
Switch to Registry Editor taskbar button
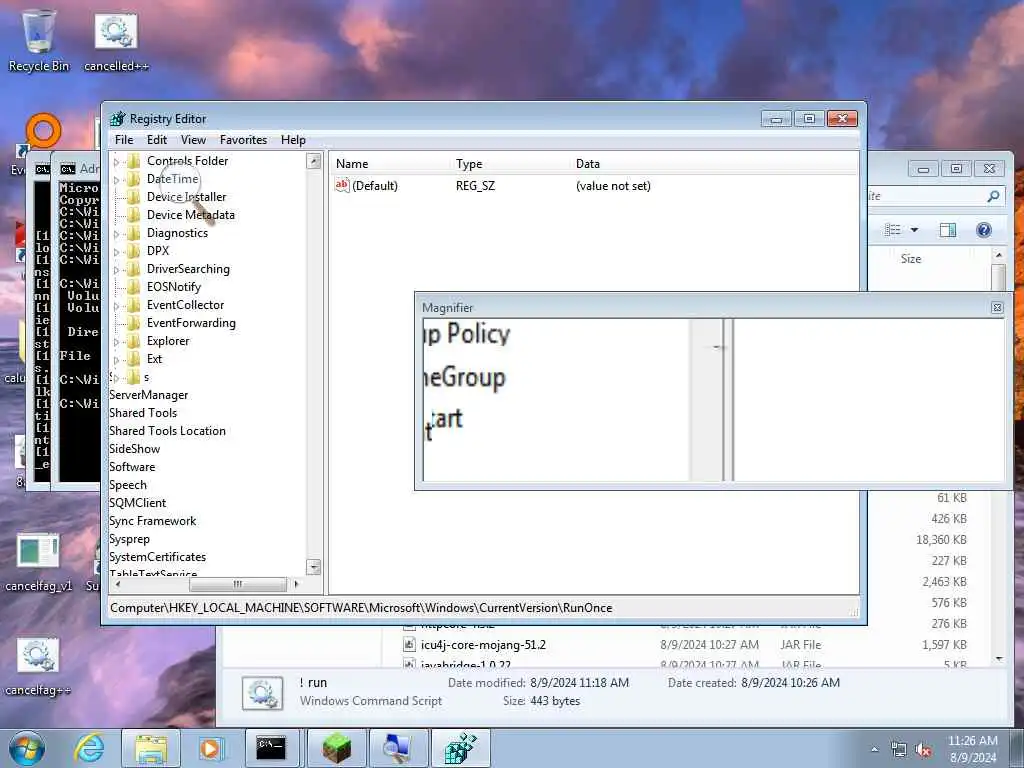(460, 748)
